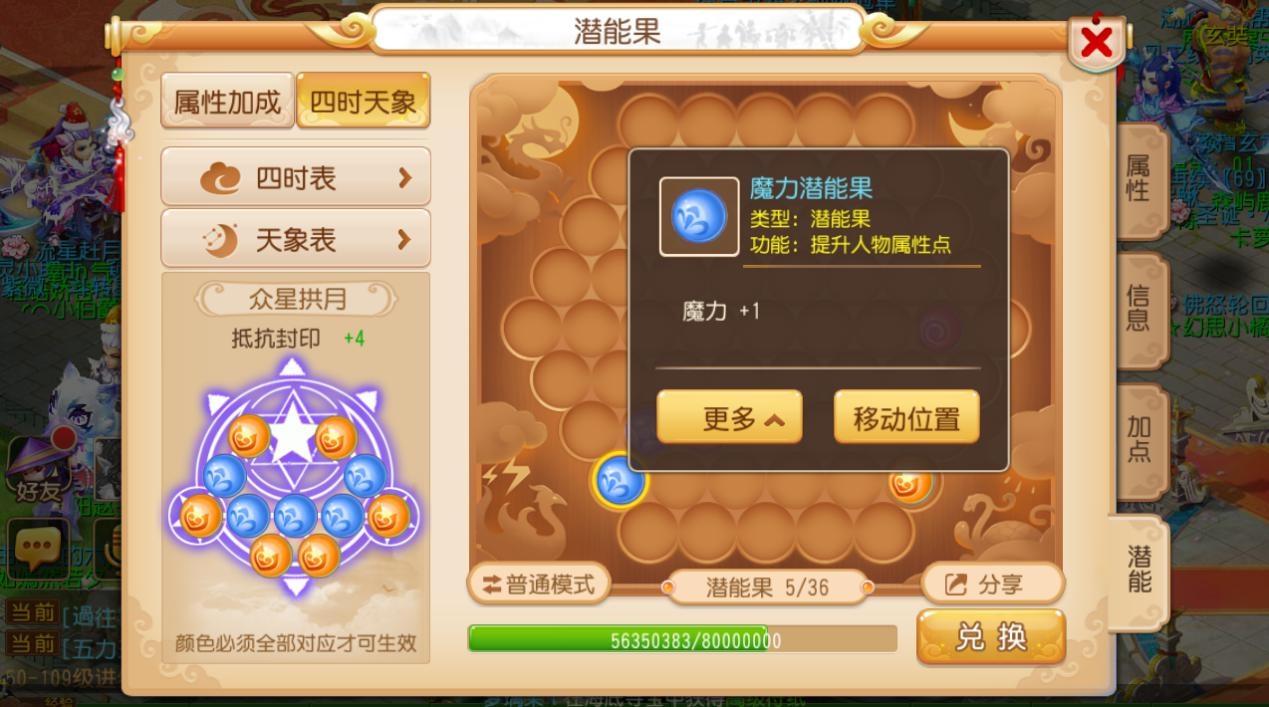Click the magic potential fruit icon in popup
The image size is (1269, 707).
point(699,216)
